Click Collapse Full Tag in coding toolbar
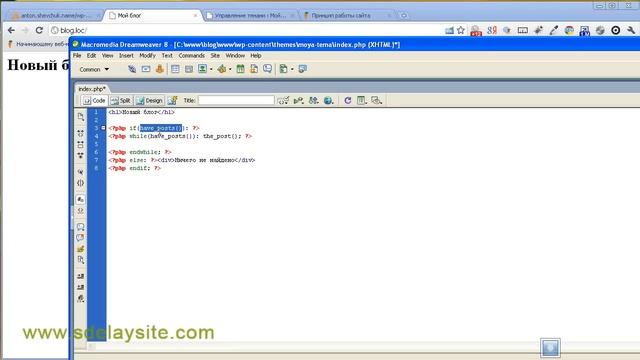The width and height of the screenshot is (640, 360). (80, 133)
